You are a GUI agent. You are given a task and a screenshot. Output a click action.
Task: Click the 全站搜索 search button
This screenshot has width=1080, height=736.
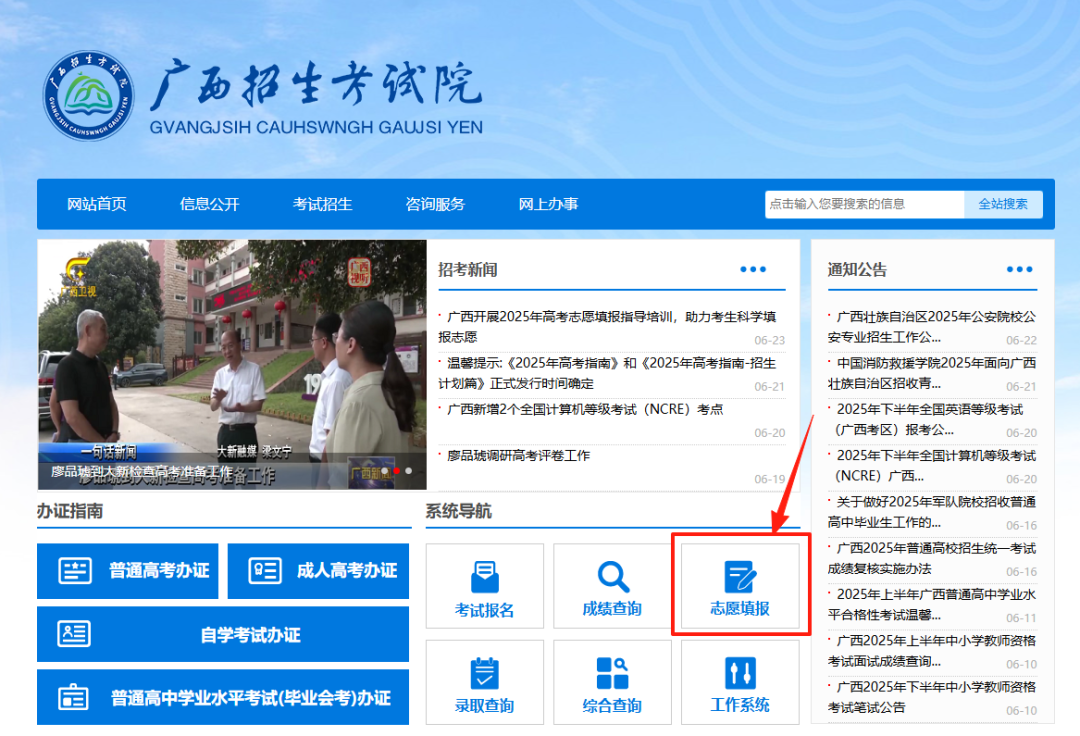[1002, 204]
